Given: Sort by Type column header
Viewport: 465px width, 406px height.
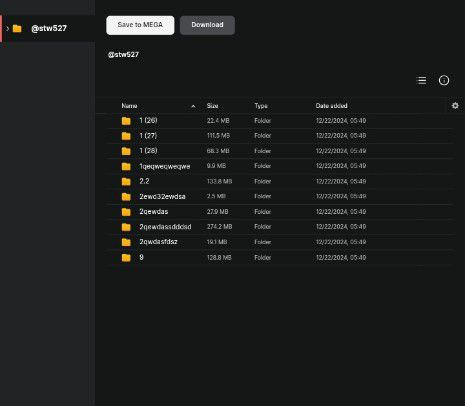Looking at the screenshot, I should (x=261, y=106).
